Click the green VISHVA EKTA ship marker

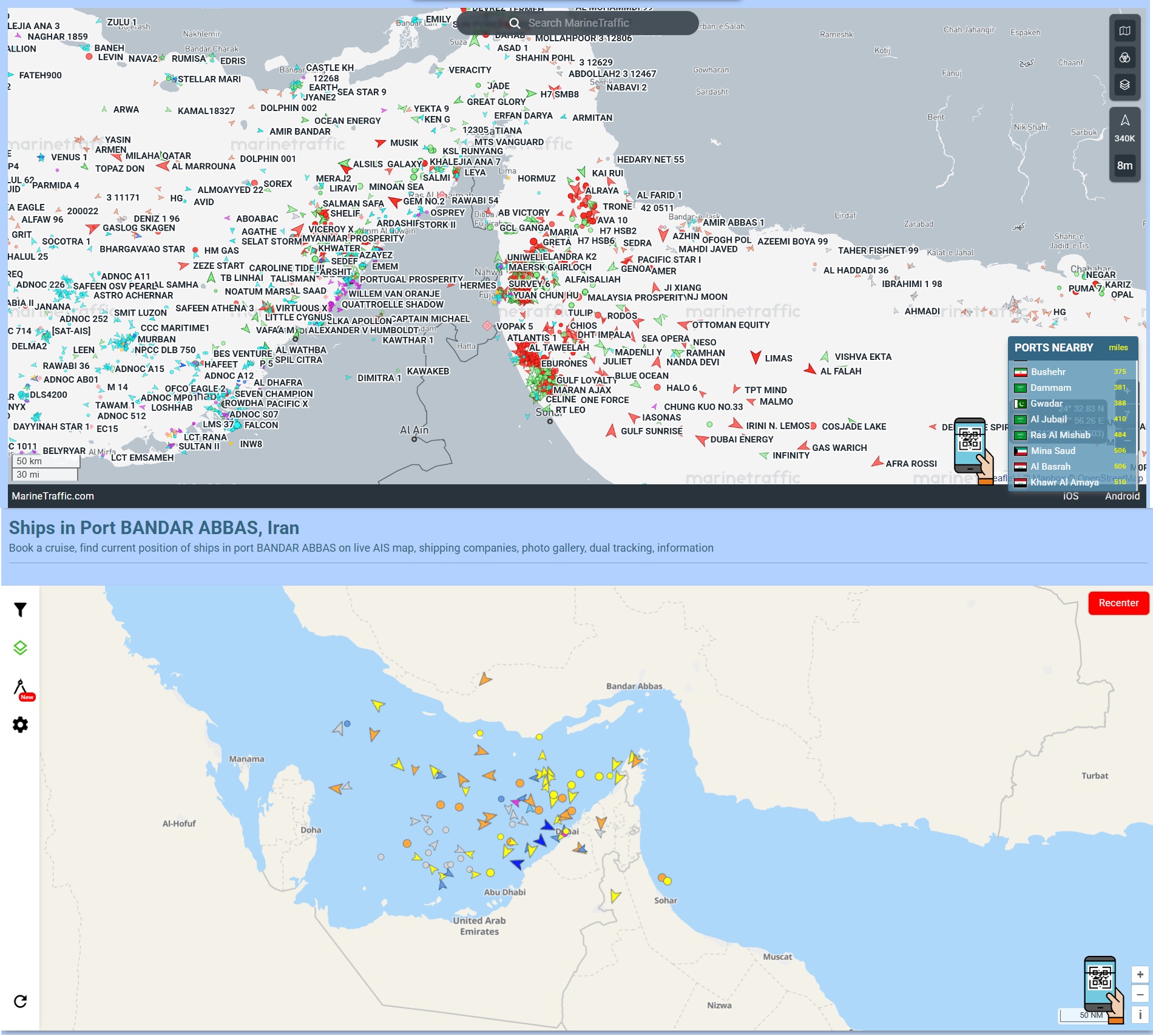(x=825, y=356)
